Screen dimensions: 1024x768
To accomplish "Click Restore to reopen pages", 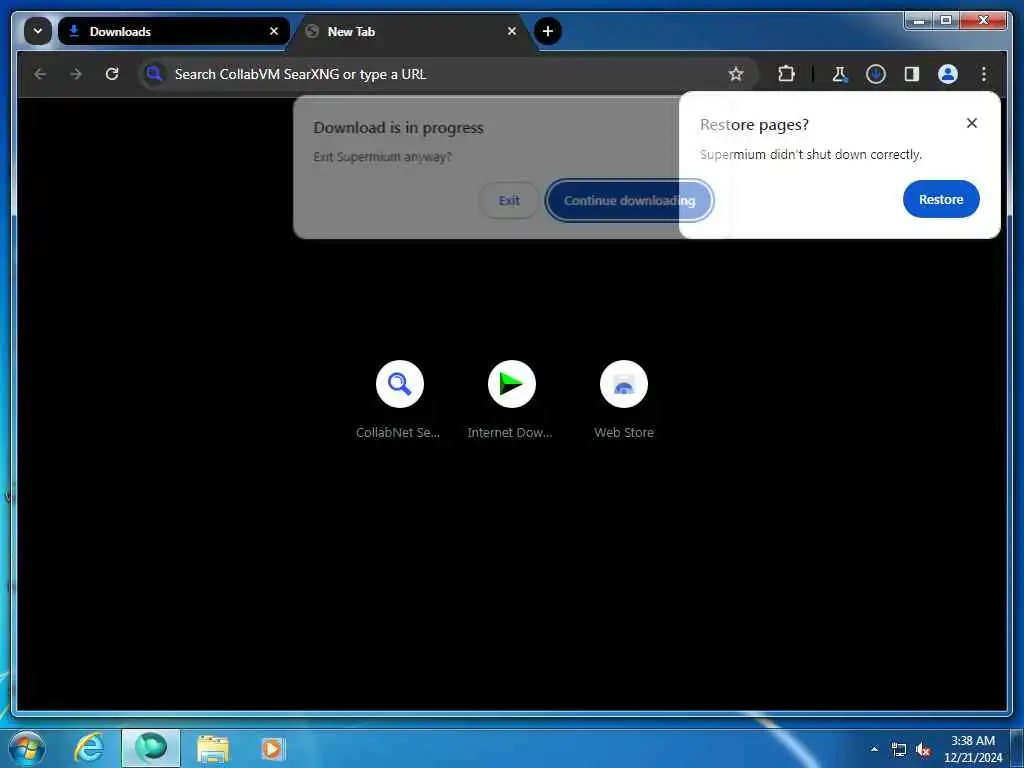I will (x=941, y=199).
